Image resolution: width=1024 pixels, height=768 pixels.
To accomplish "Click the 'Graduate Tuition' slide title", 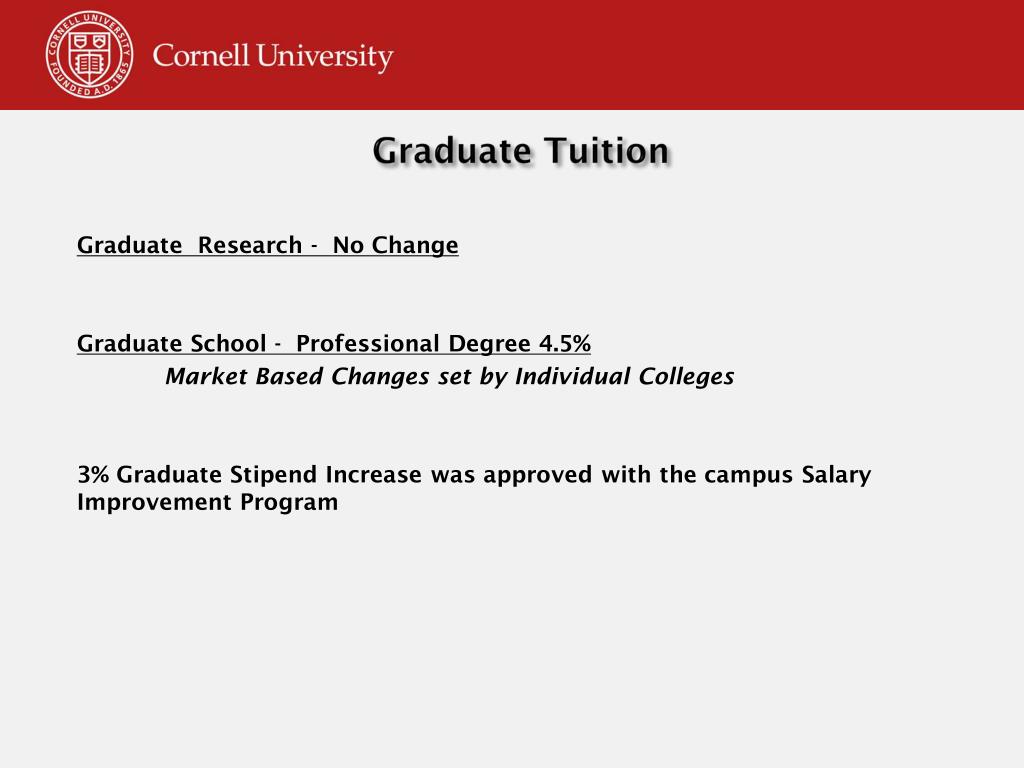I will pos(521,152).
